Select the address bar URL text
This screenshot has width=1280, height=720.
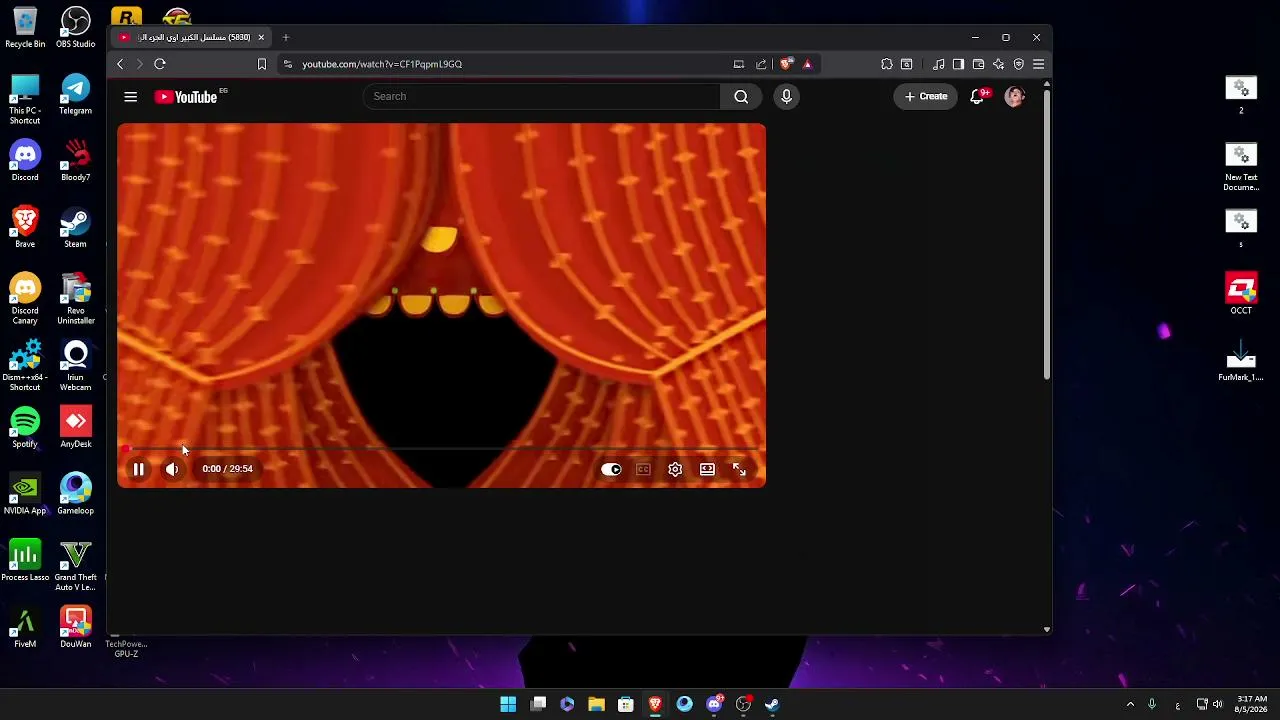click(382, 64)
